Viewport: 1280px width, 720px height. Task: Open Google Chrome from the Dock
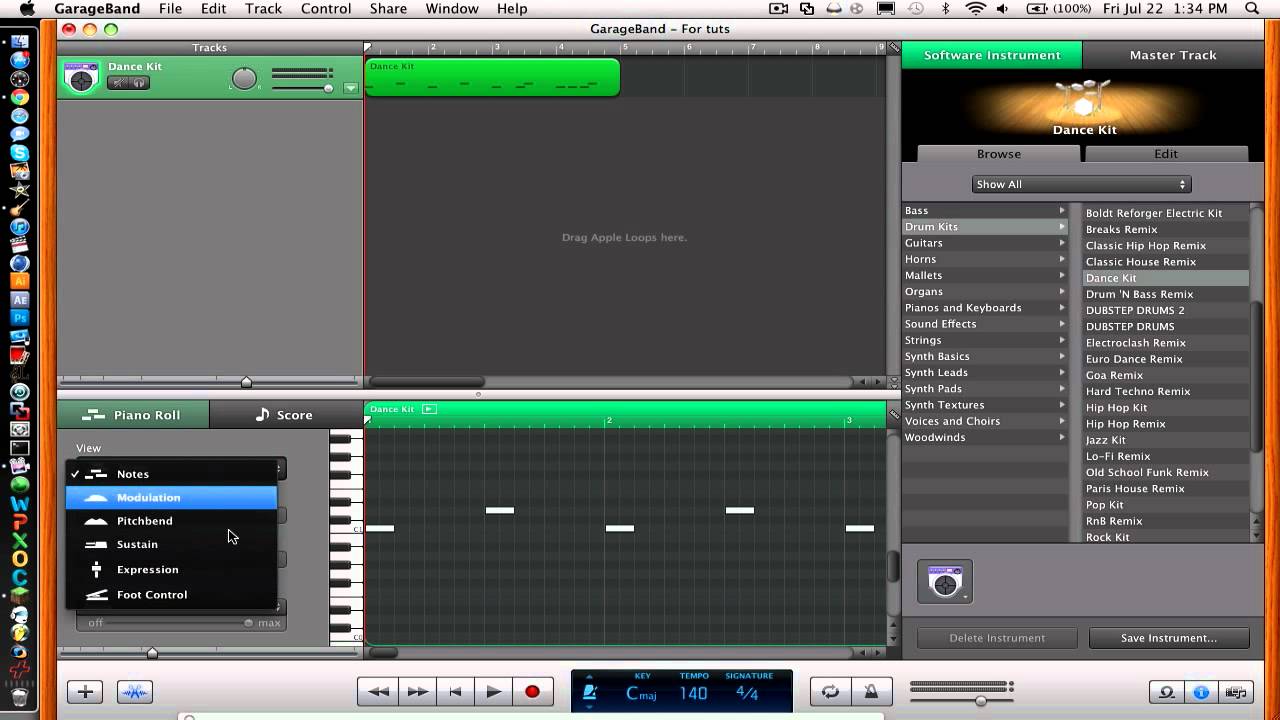pos(19,97)
